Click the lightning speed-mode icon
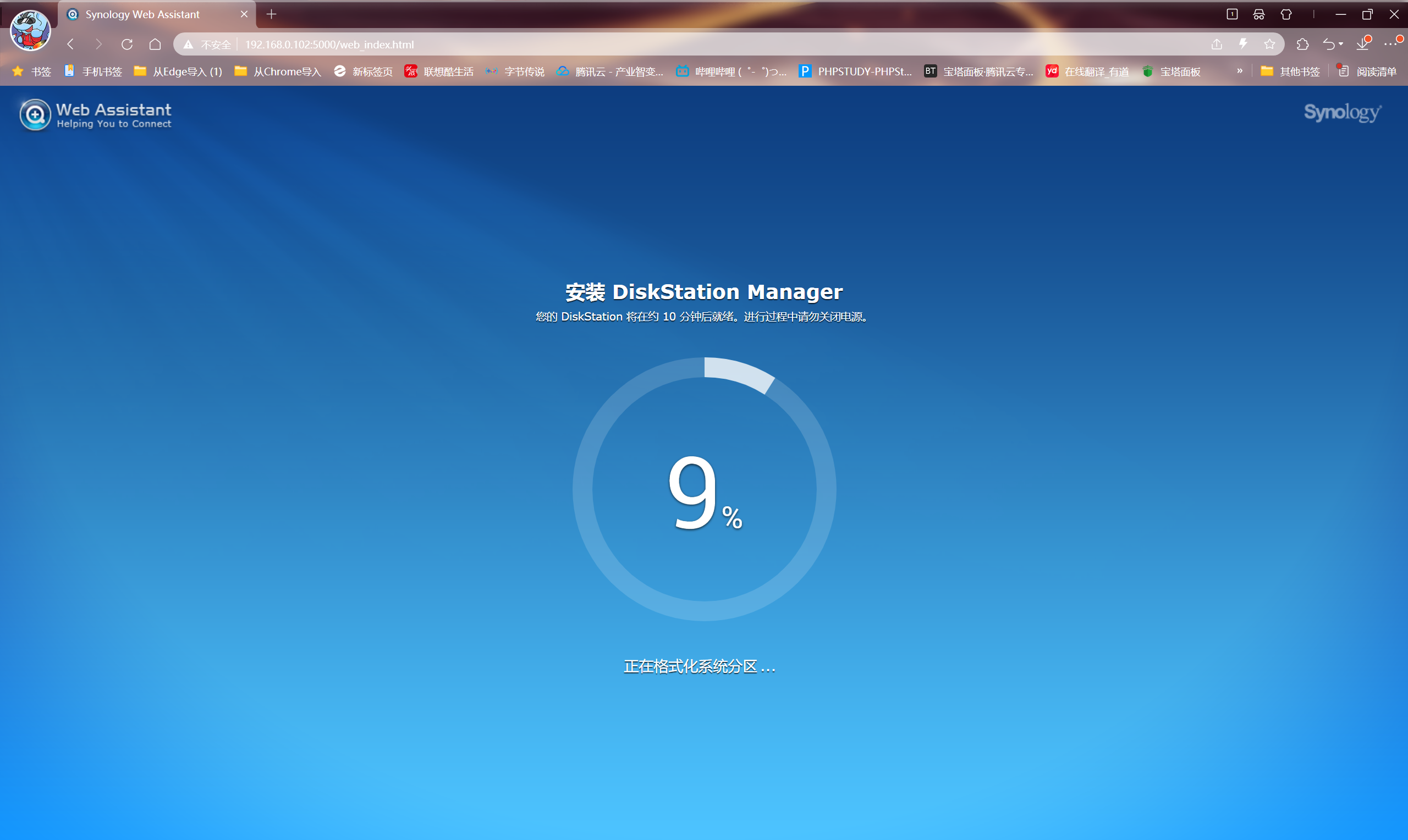The image size is (1408, 840). click(1243, 44)
